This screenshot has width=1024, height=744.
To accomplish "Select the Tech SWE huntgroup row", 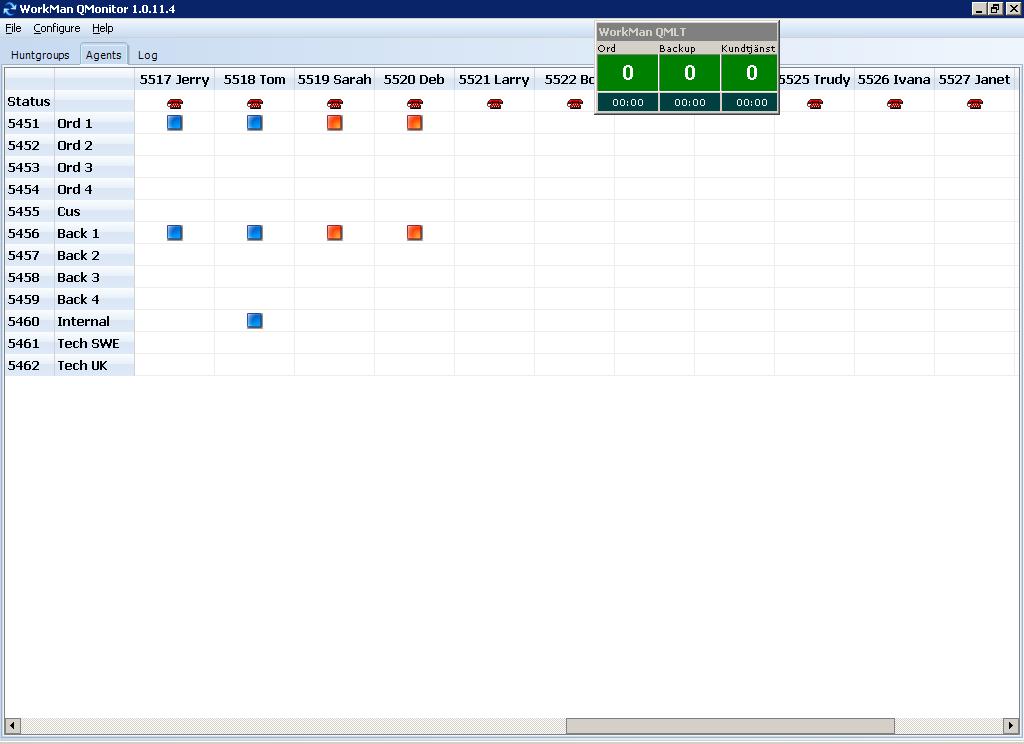I will tap(88, 343).
